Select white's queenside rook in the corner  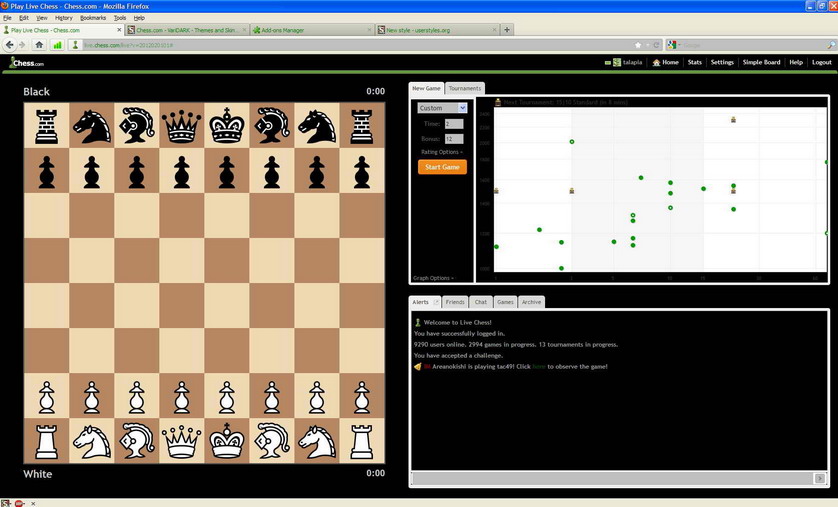click(x=46, y=441)
